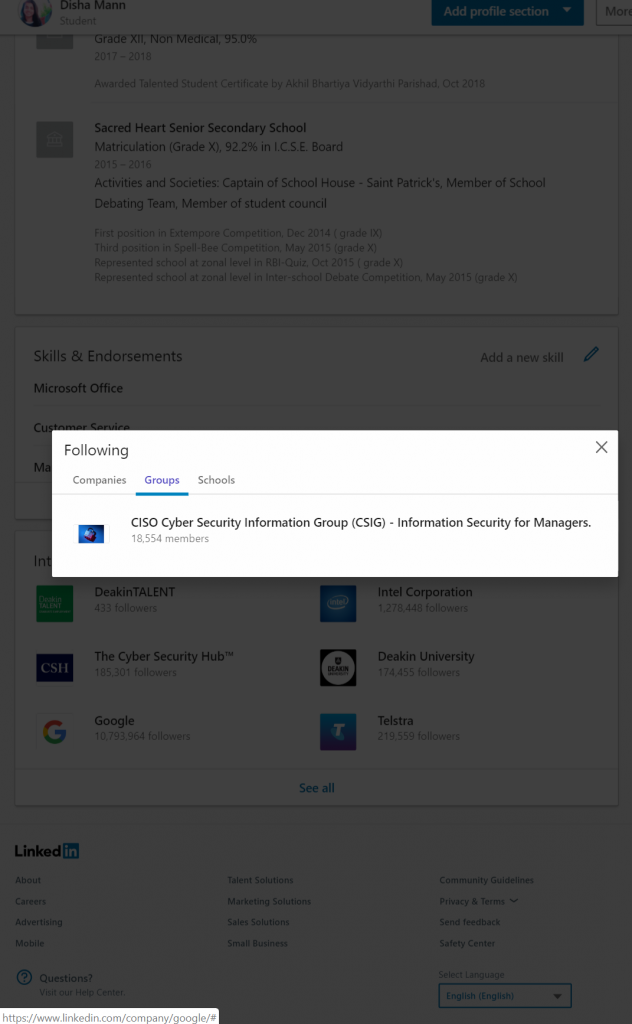Click 433 followers under DeakinTALENT
632x1024 pixels.
tap(125, 608)
